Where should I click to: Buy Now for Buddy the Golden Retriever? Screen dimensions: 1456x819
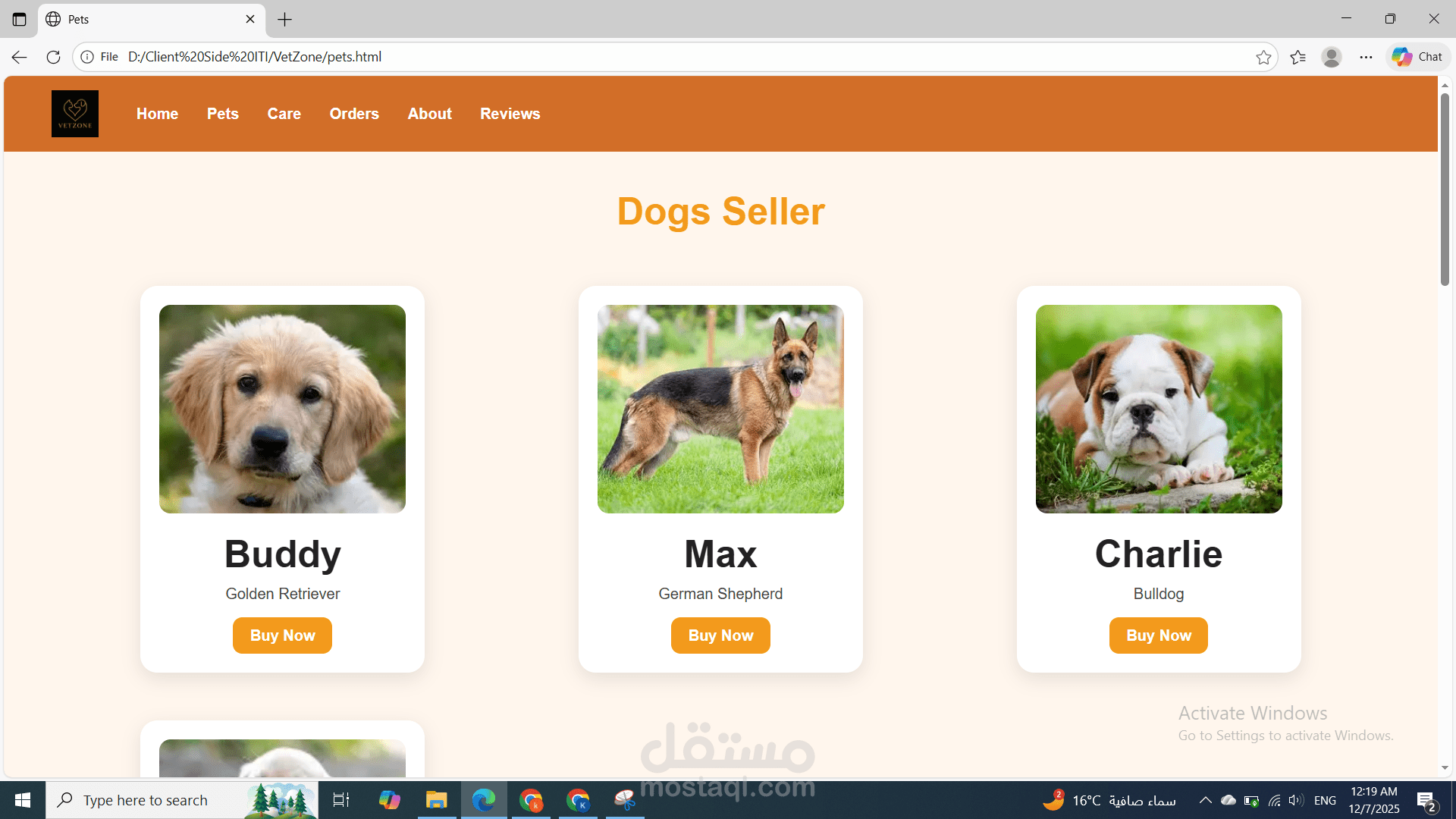[282, 635]
